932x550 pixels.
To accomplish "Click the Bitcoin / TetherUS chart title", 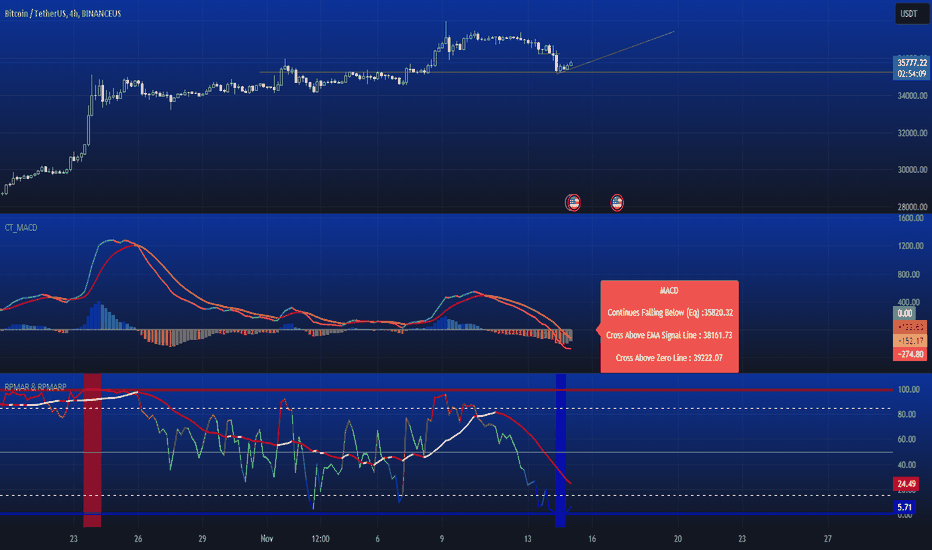I will tap(62, 13).
